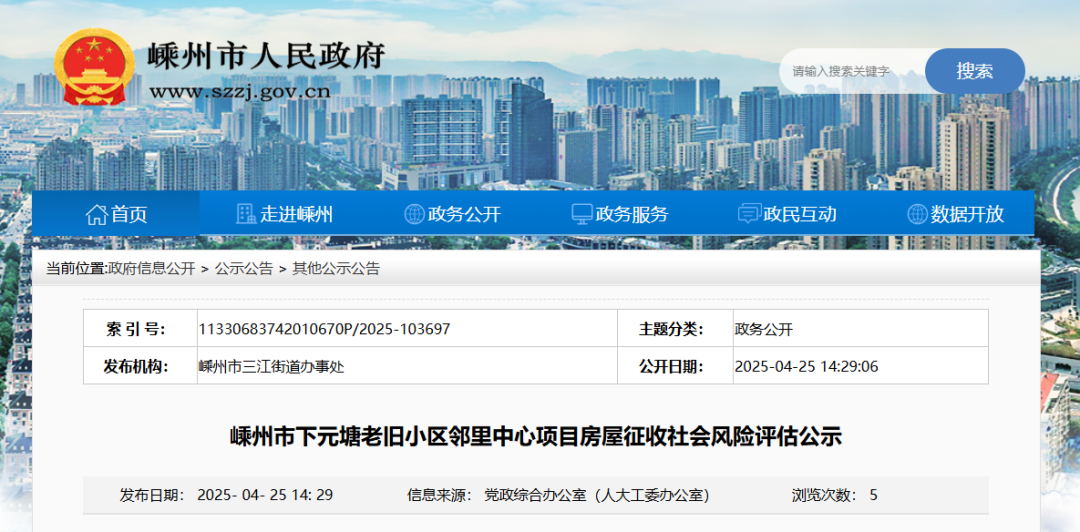Click the article title about 下元塘老旧小区
The width and height of the screenshot is (1080, 532).
point(536,437)
